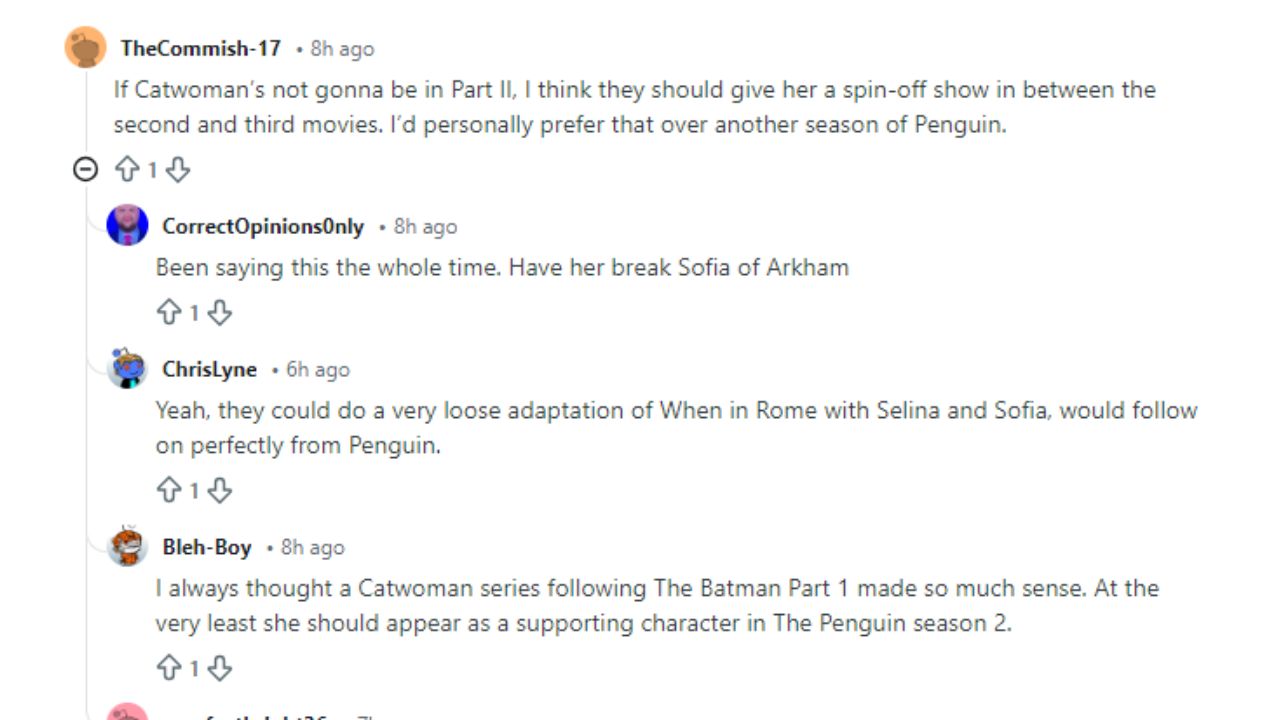1280x720 pixels.
Task: Select ChrisLyne's username
Action: [210, 369]
